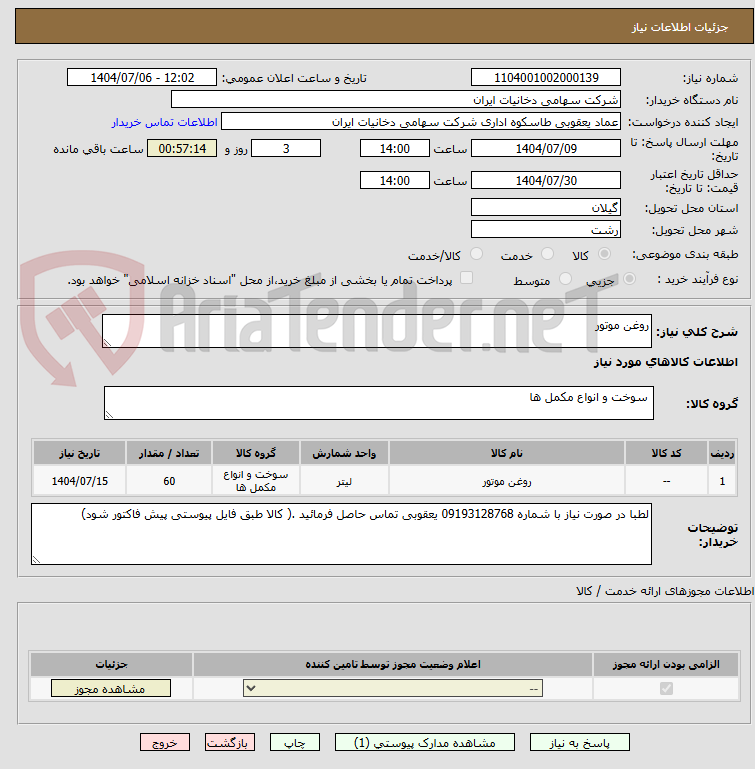The image size is (755, 769).
Task: Open مشاهده مدارک پیوستی (1) attachments
Action: [x=425, y=743]
